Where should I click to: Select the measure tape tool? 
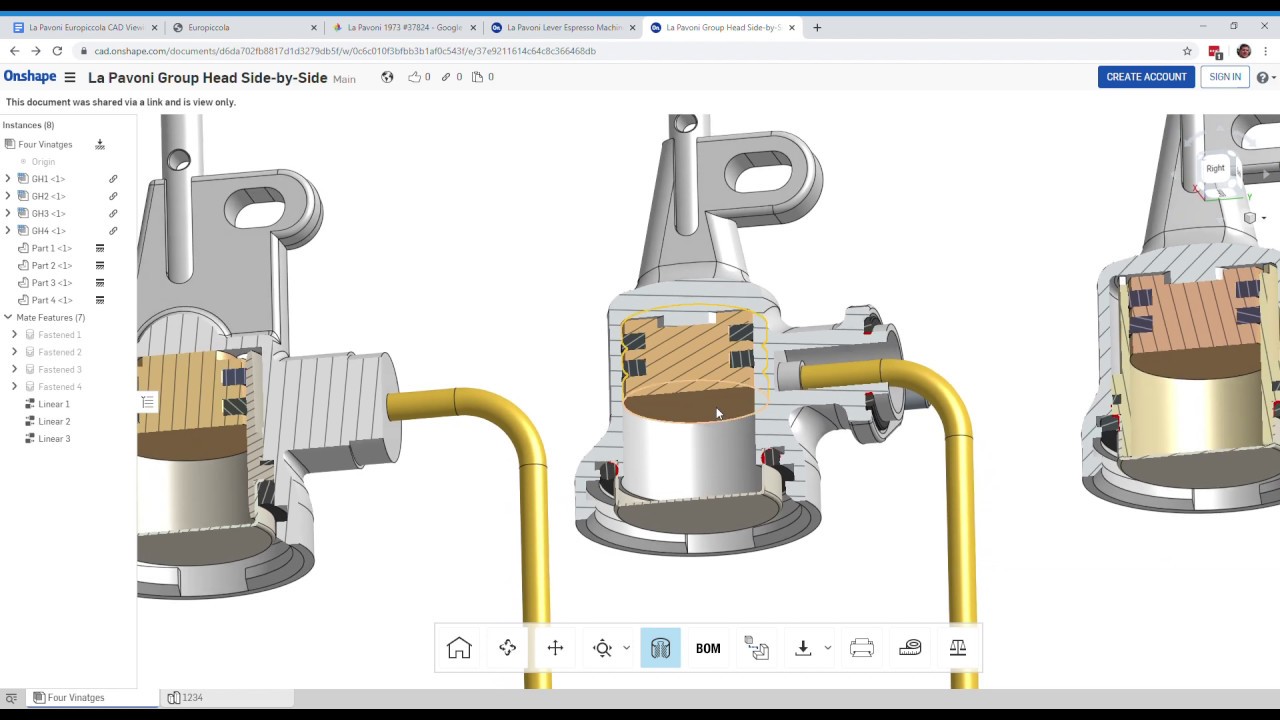(909, 648)
